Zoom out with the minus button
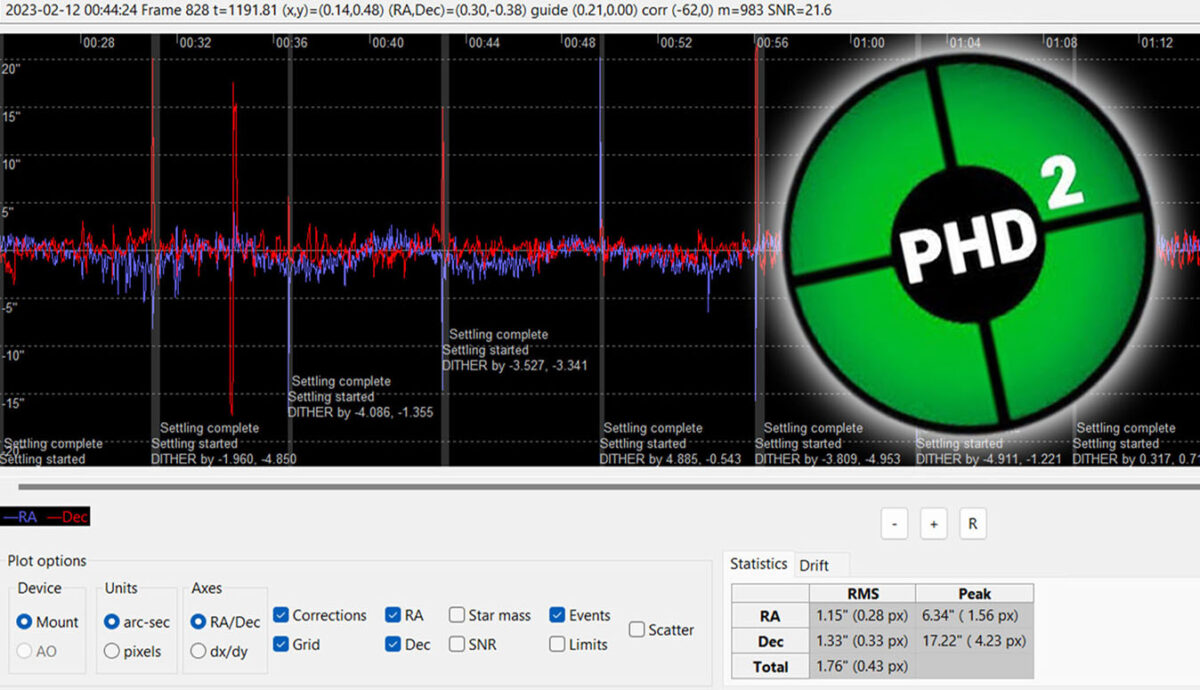The height and width of the screenshot is (690, 1200). [894, 524]
